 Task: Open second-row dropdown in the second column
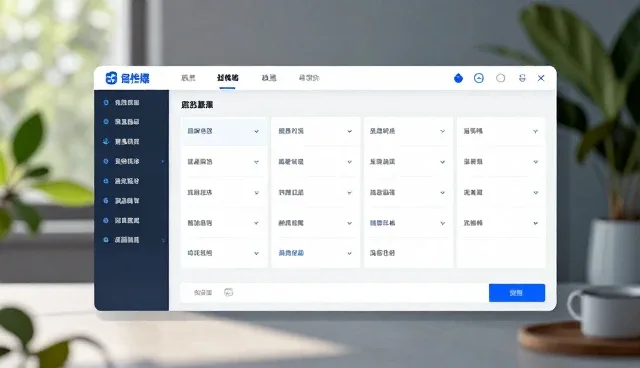pos(316,162)
